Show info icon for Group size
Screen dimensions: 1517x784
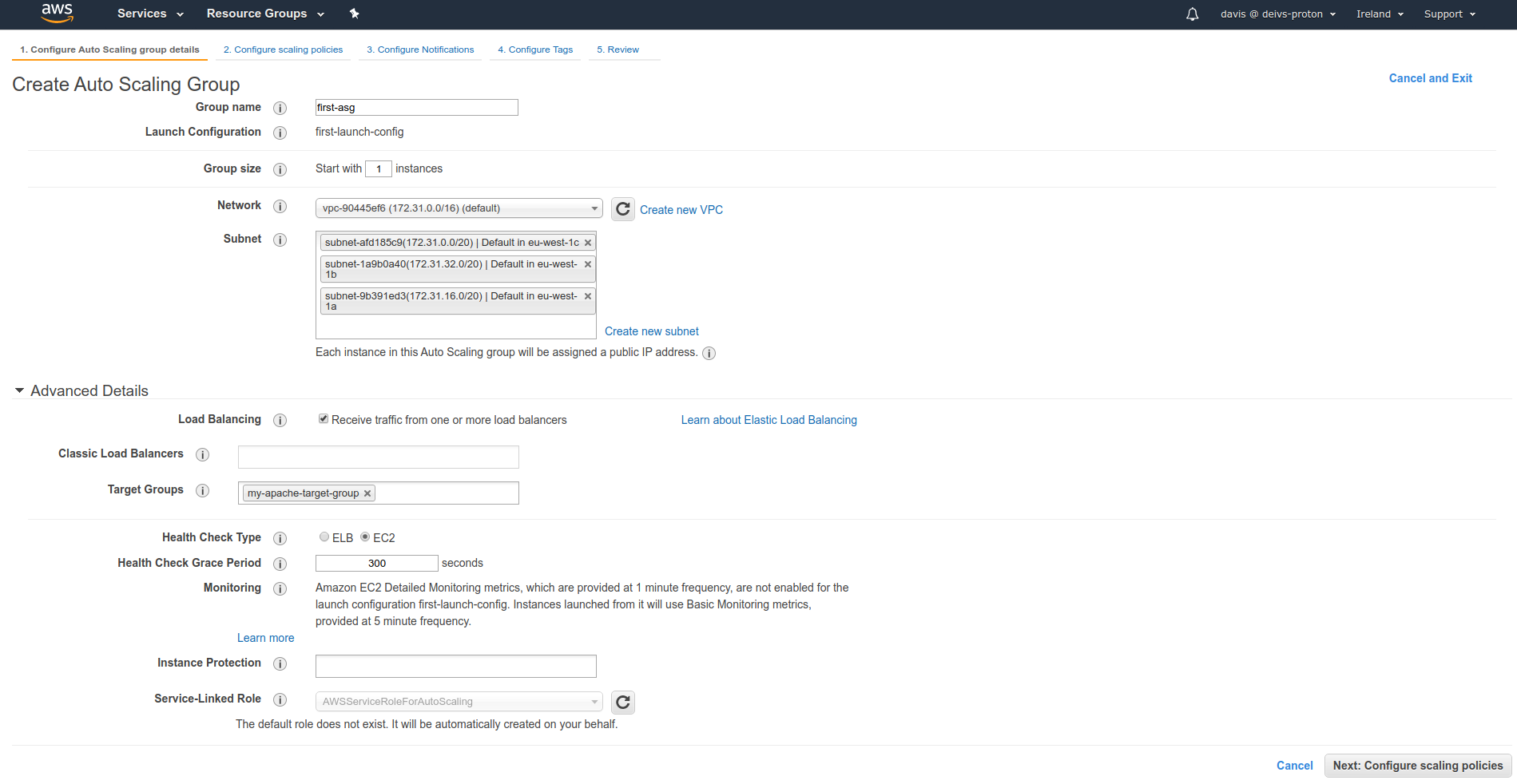coord(280,169)
